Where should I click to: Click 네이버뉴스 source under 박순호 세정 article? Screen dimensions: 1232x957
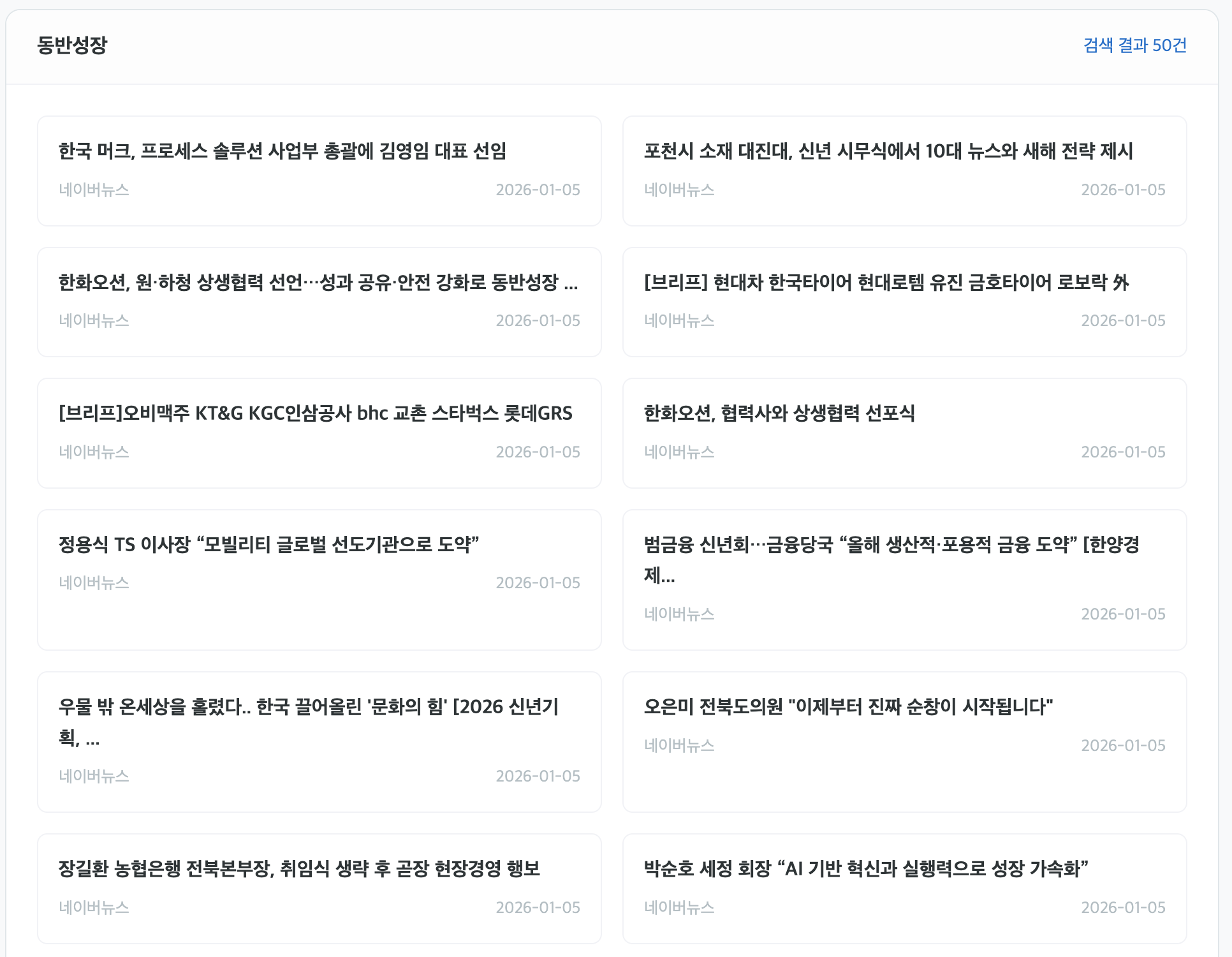point(679,907)
